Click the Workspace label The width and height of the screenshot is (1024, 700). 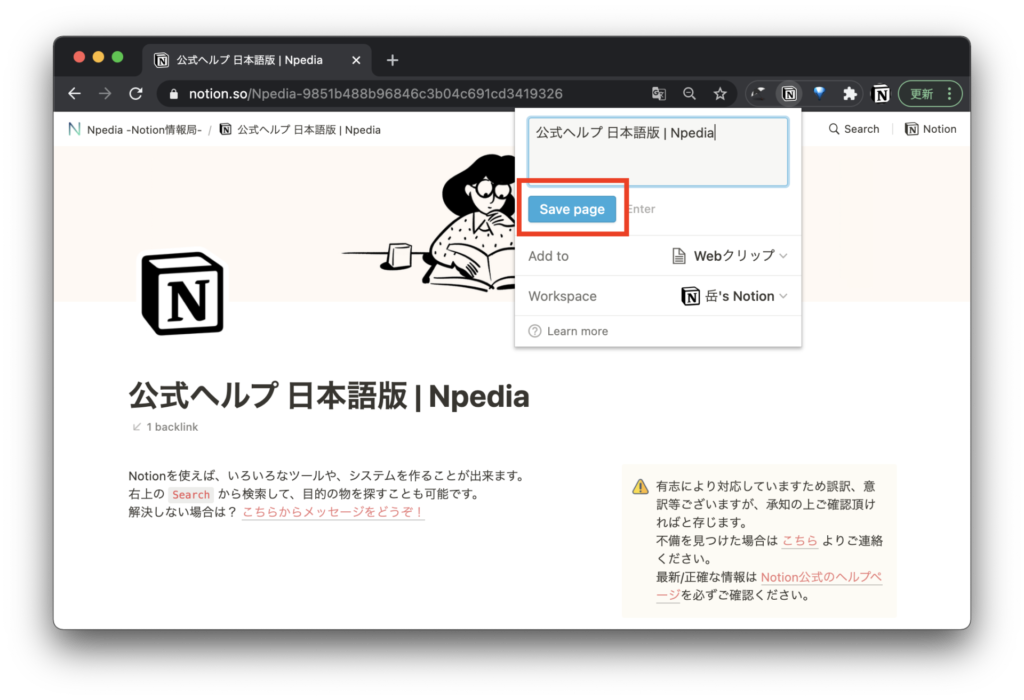562,296
